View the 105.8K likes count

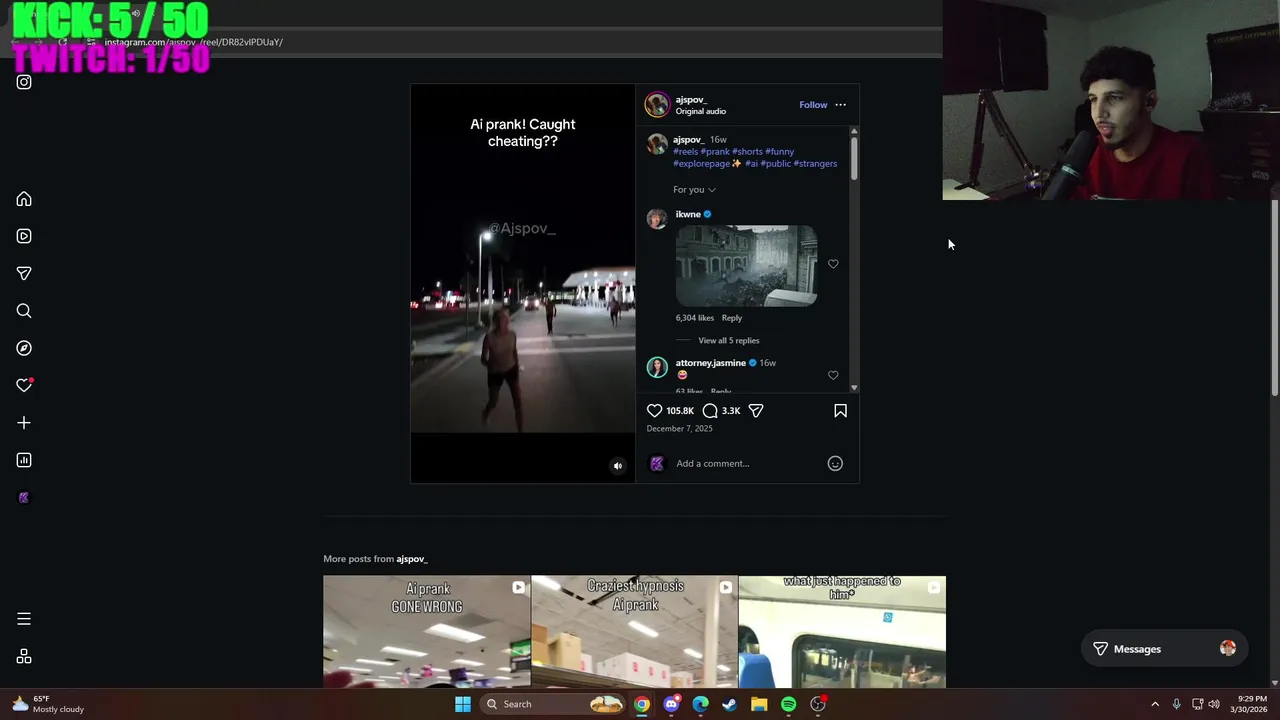pos(680,411)
